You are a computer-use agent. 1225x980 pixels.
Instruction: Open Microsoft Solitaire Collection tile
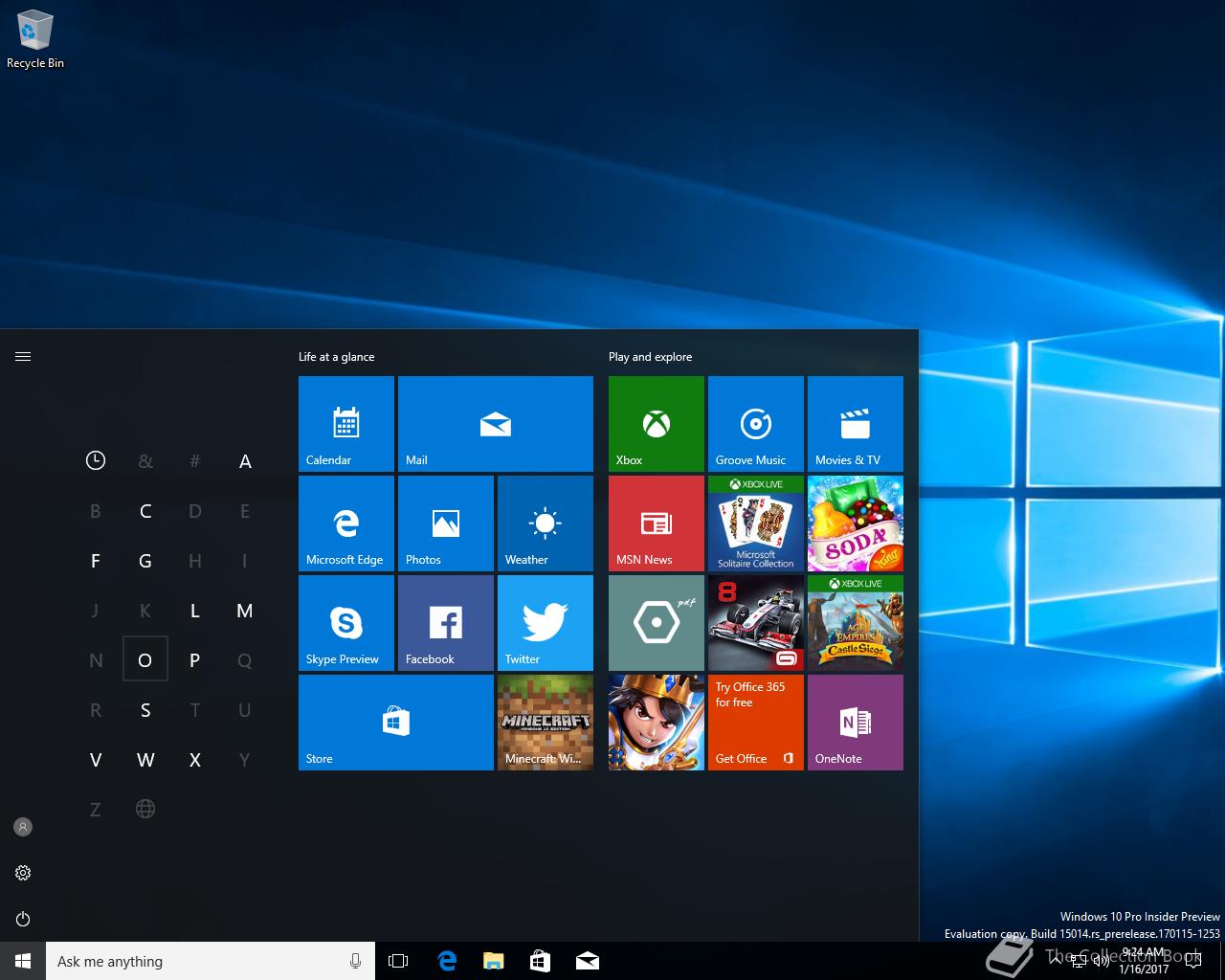756,523
